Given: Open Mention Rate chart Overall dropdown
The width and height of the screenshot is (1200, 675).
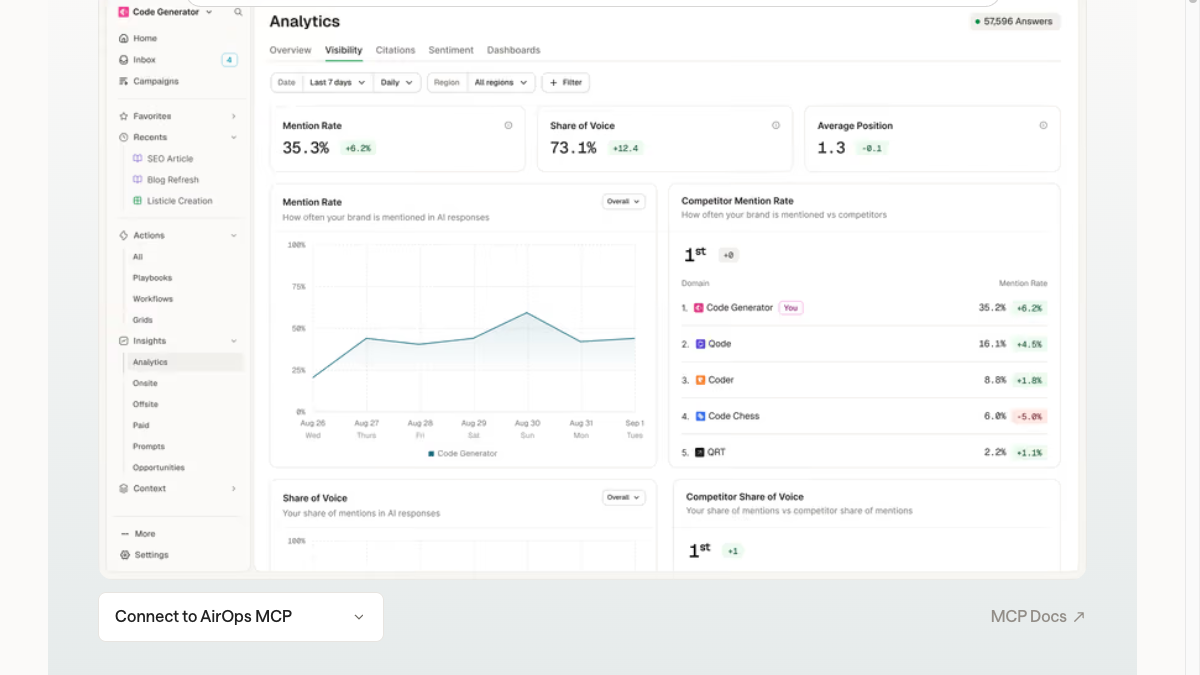Looking at the screenshot, I should pyautogui.click(x=624, y=201).
